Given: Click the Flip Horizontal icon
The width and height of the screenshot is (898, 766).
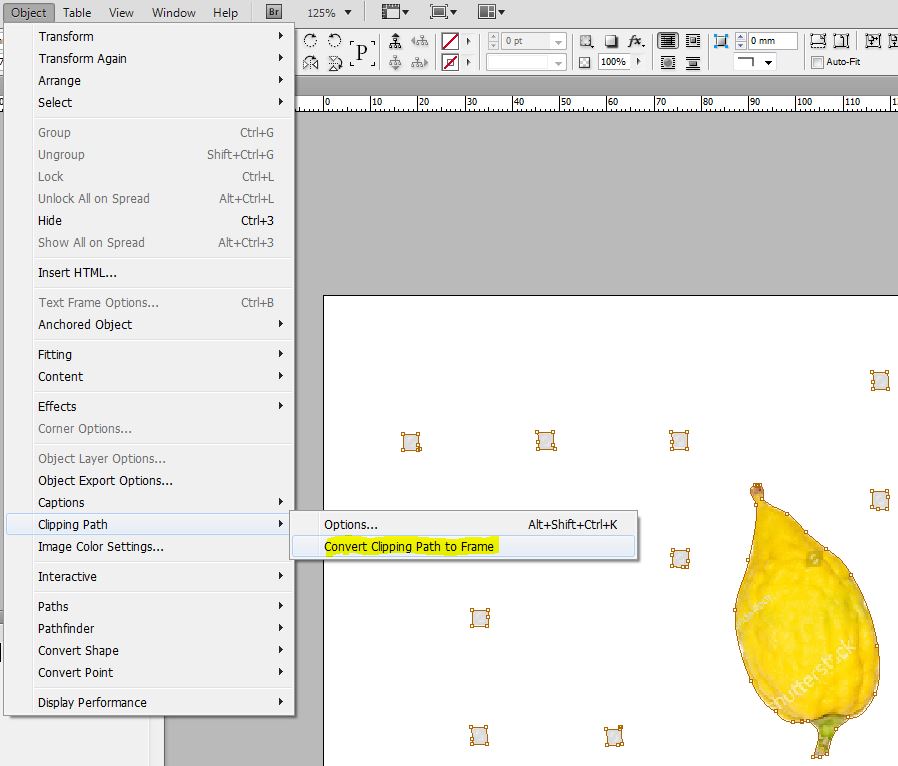Looking at the screenshot, I should coord(310,62).
